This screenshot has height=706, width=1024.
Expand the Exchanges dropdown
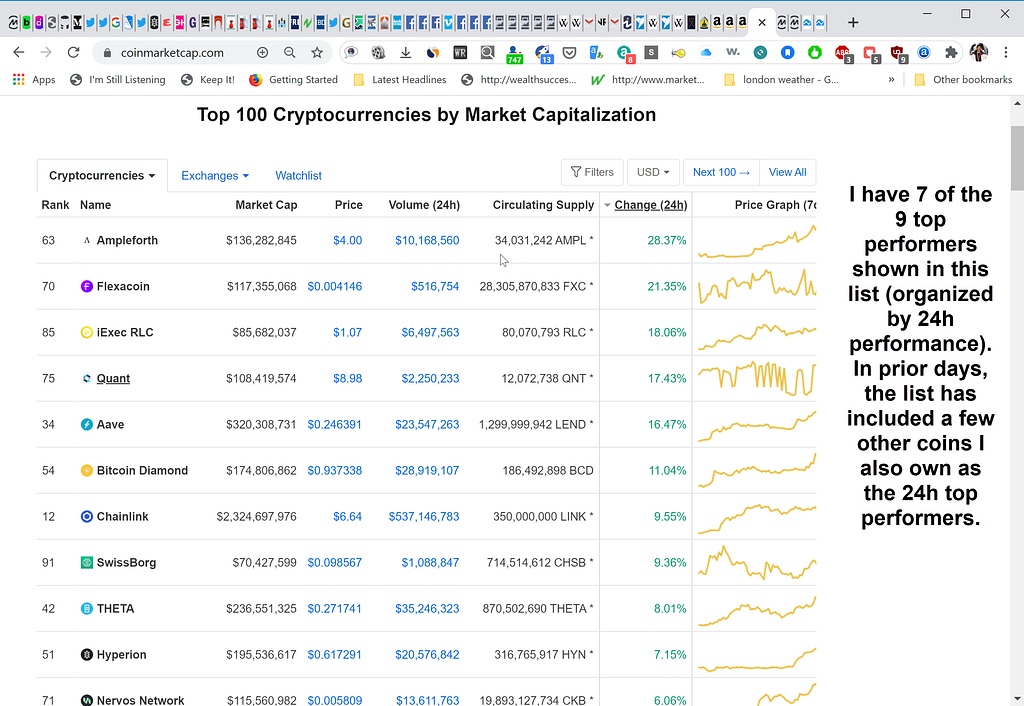tap(215, 176)
